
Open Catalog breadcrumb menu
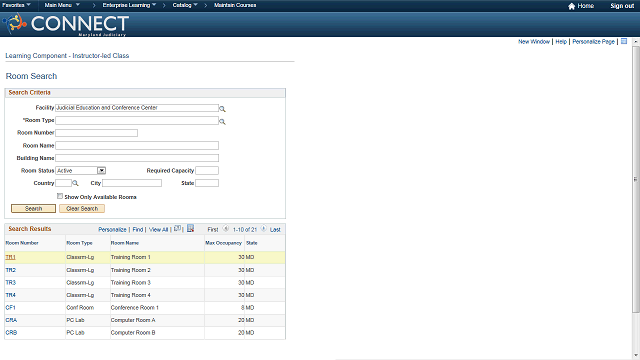pos(185,5)
